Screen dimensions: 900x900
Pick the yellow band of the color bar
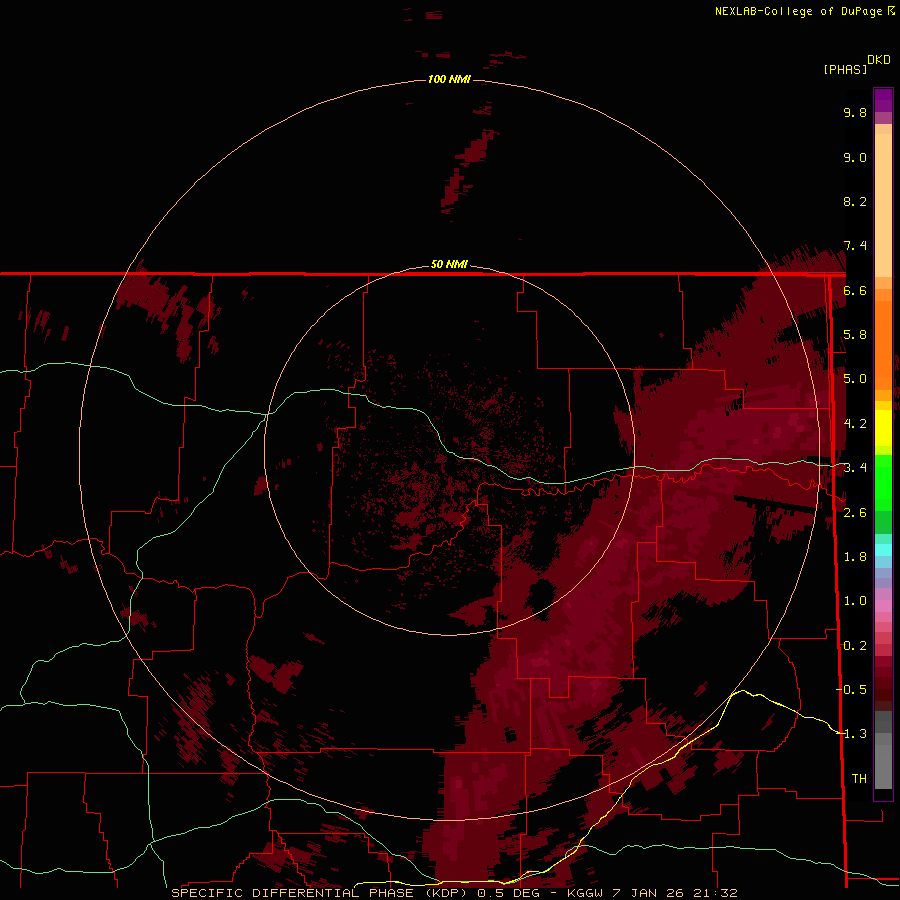[883, 428]
